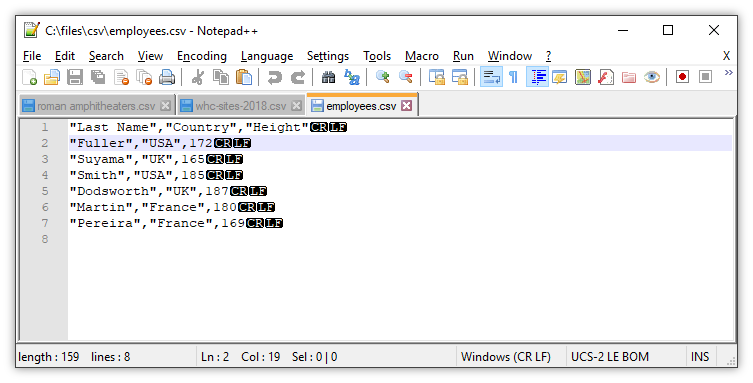
Task: Toggle INS insert mode in status bar
Action: coord(700,357)
